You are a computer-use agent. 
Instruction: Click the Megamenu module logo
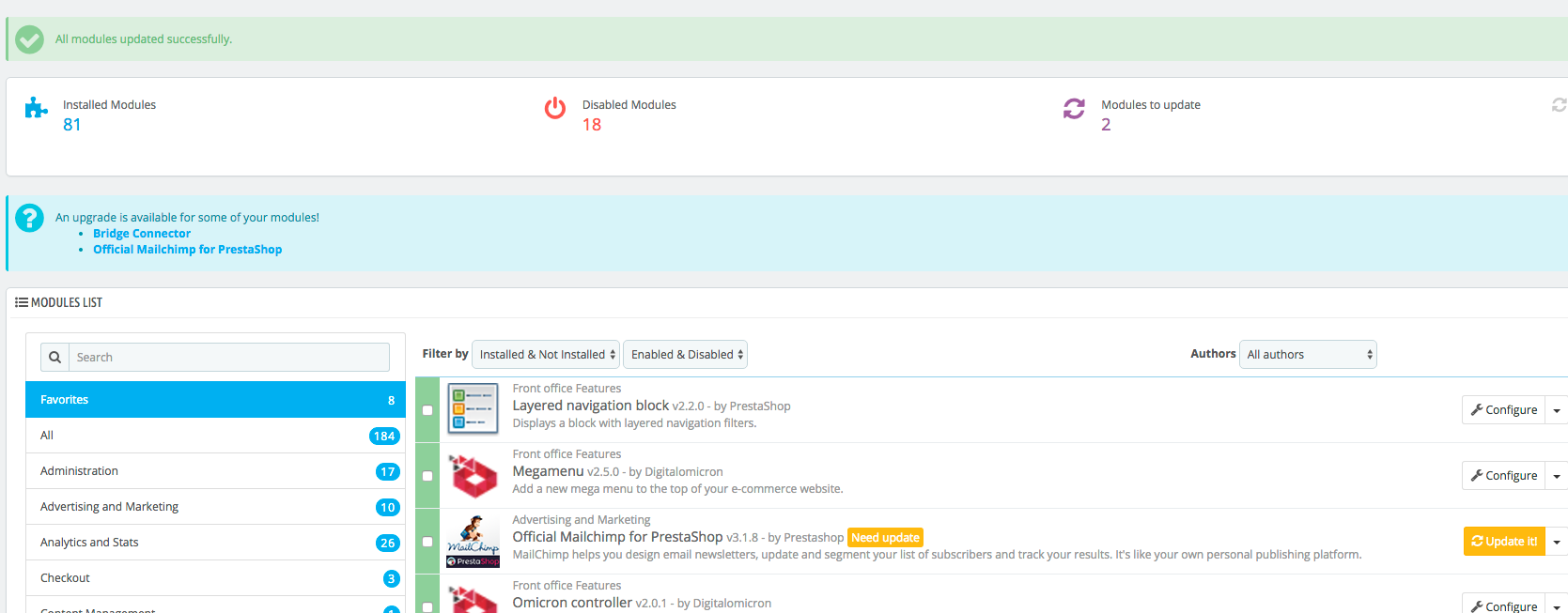pos(473,475)
